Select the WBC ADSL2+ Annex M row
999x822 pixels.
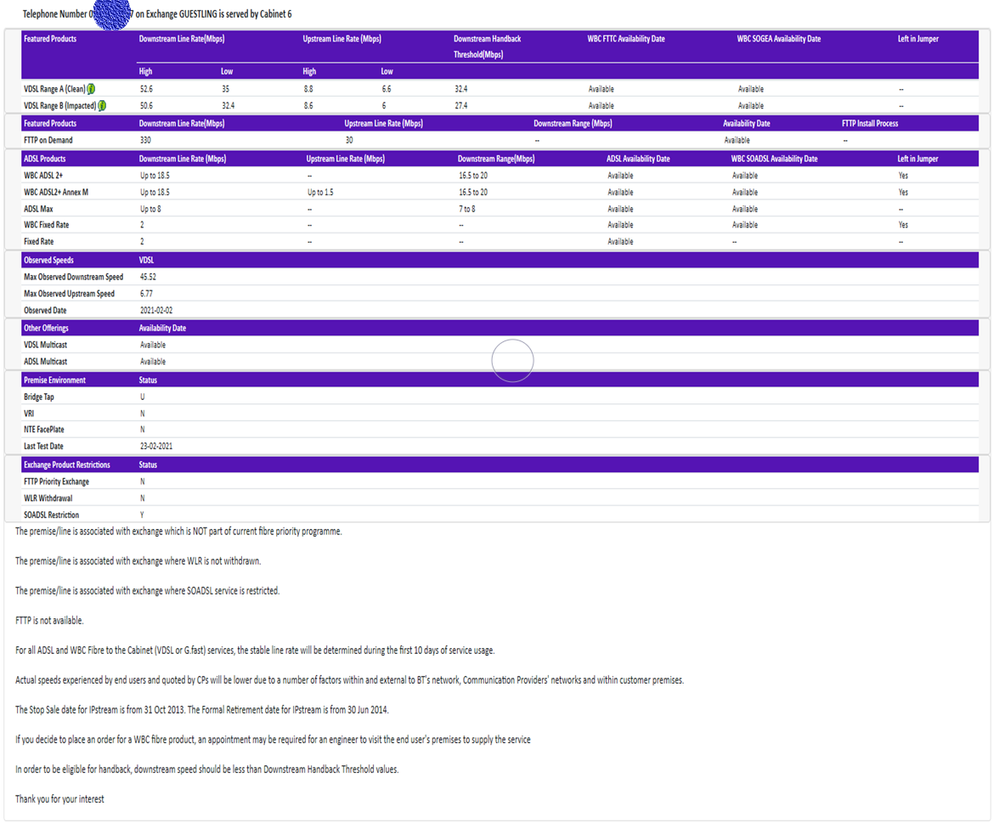[56, 192]
